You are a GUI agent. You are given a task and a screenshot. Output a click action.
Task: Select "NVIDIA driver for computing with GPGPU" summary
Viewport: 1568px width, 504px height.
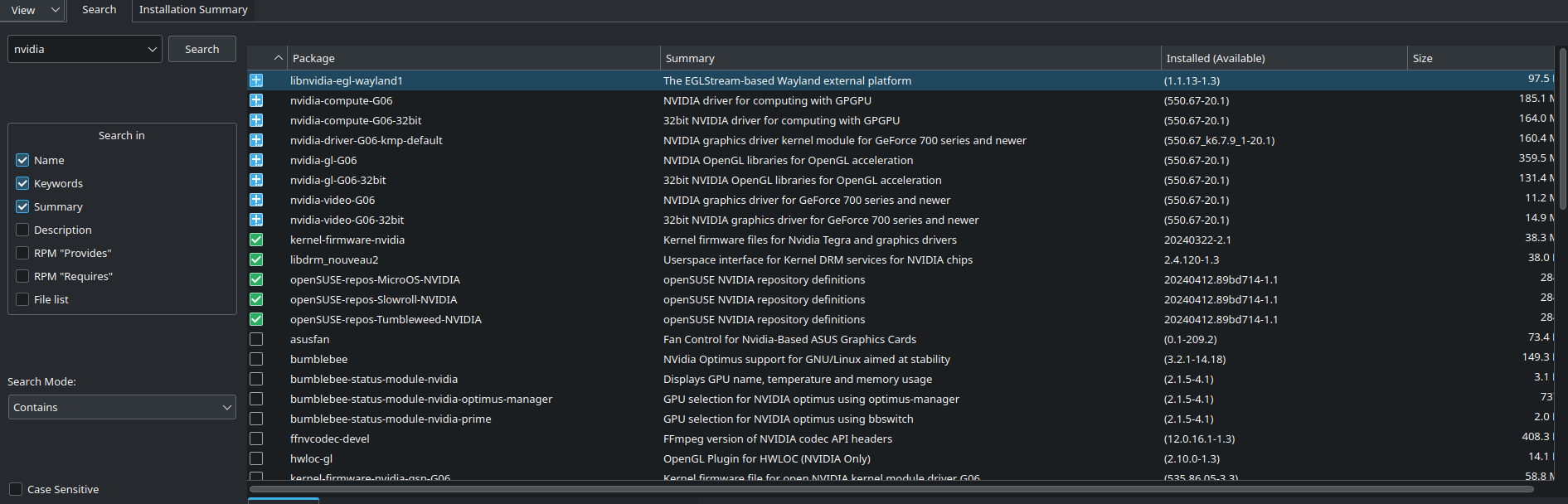pyautogui.click(x=767, y=100)
